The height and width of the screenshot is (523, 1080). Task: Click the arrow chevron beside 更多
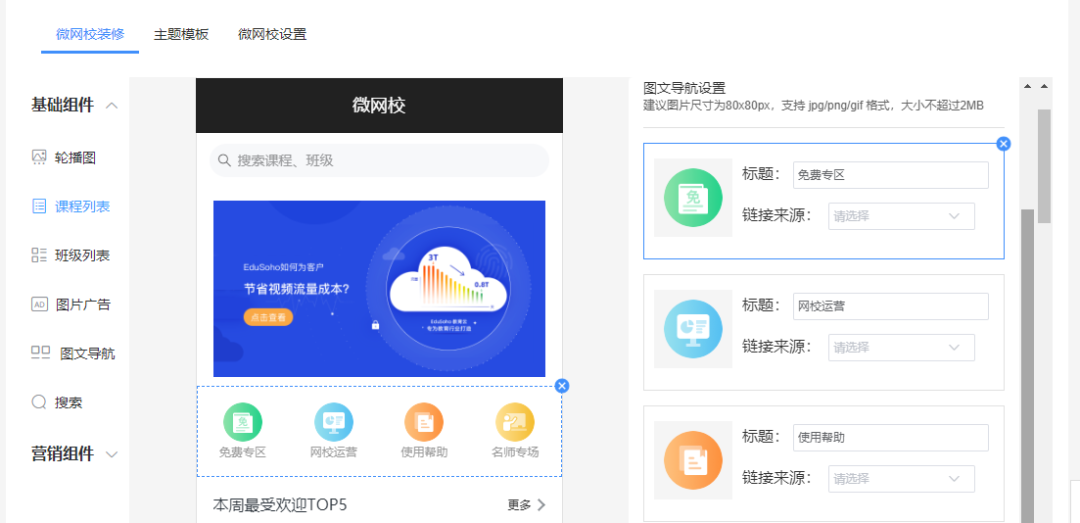click(x=541, y=505)
